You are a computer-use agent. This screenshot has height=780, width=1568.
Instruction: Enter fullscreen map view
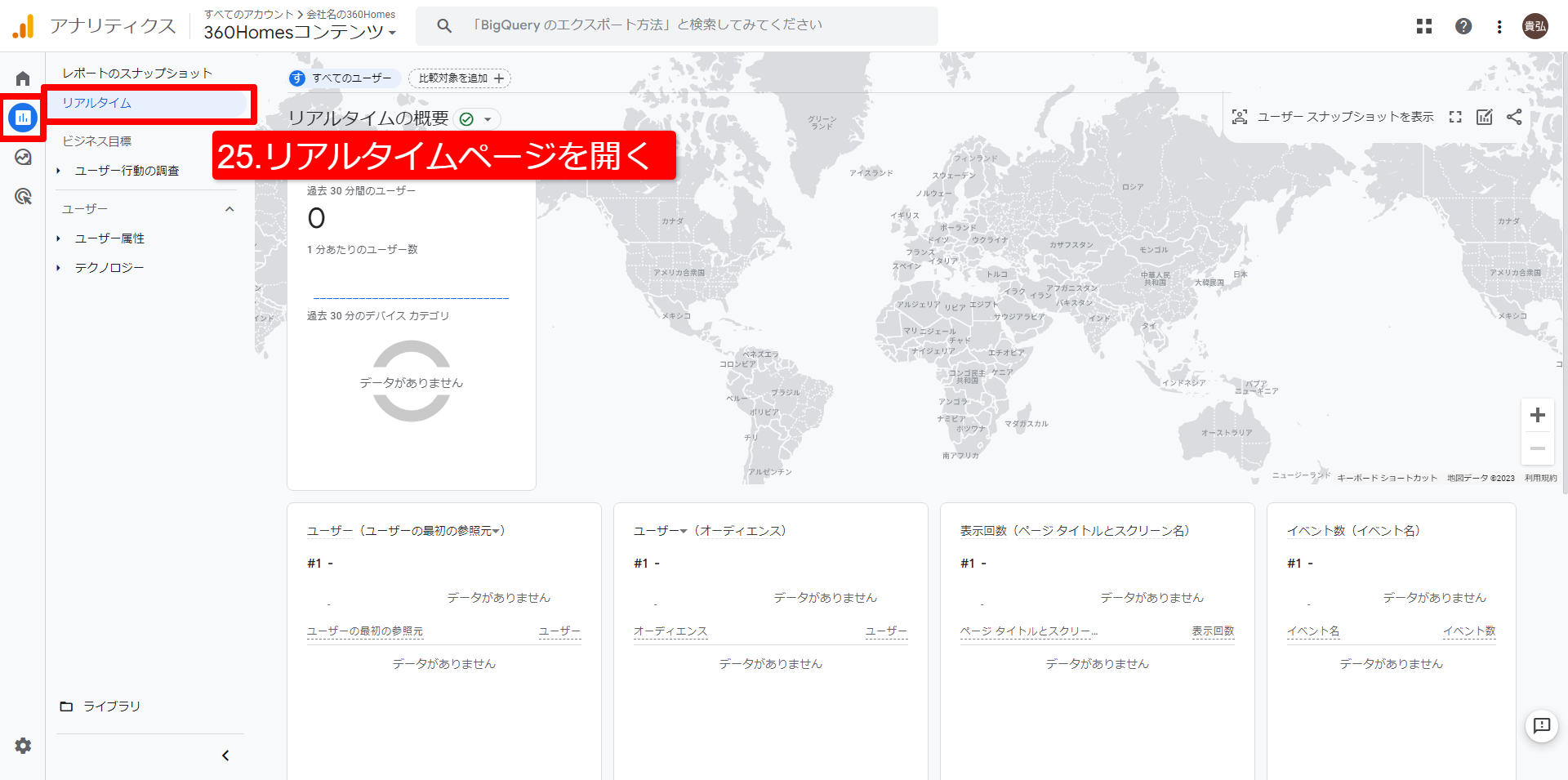(x=1455, y=117)
